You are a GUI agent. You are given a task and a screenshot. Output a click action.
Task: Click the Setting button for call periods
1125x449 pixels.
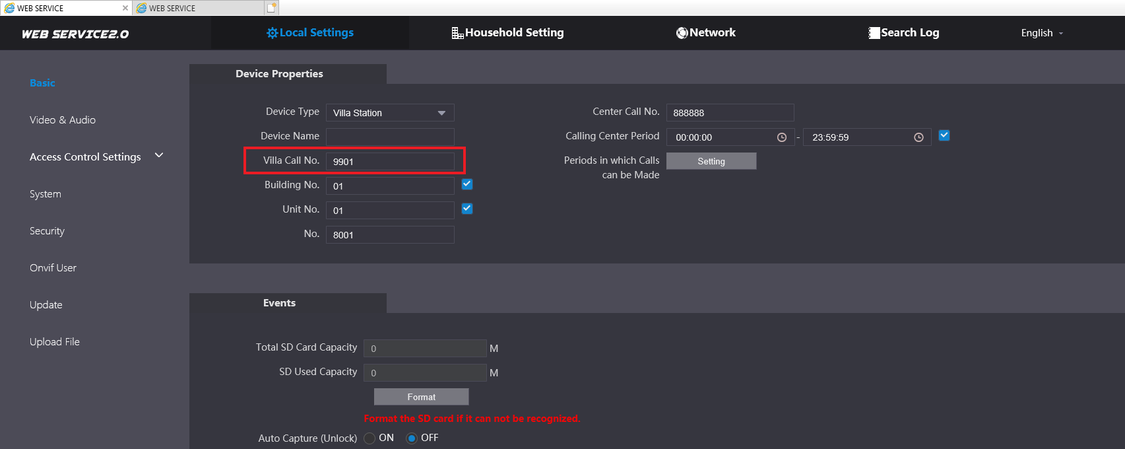(711, 161)
